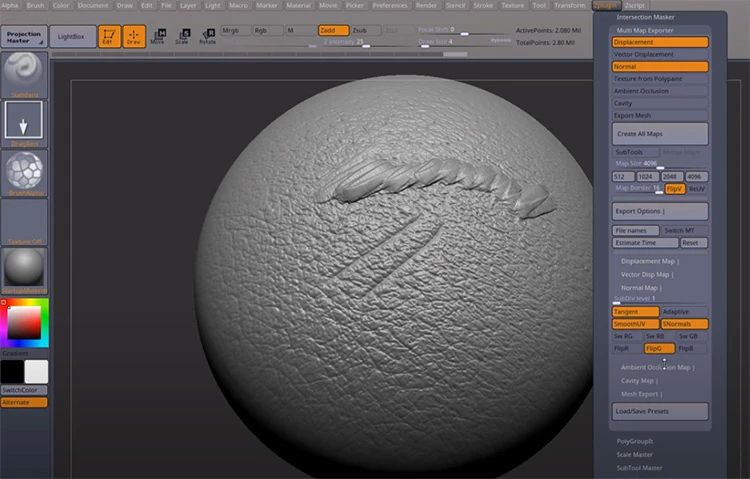The height and width of the screenshot is (479, 750).
Task: Open the material sphere selector
Action: (x=24, y=271)
